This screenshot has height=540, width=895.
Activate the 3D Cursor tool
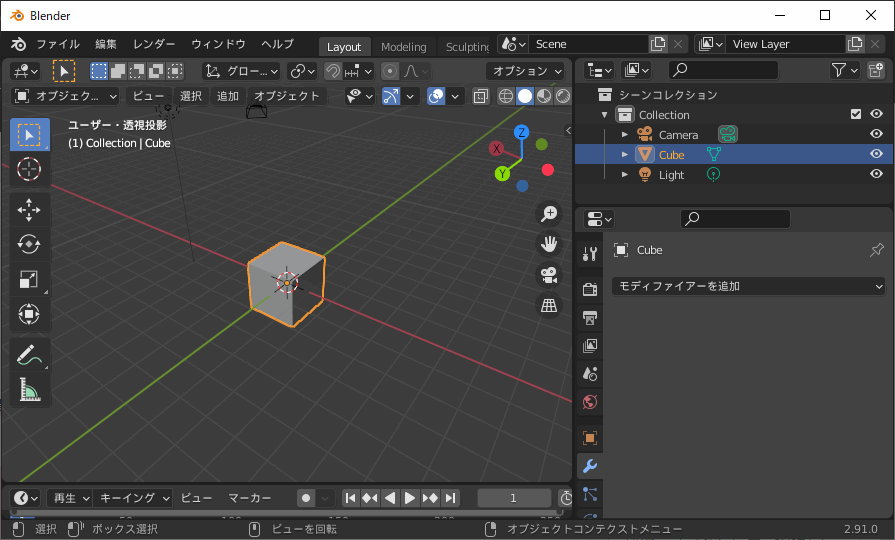(29, 170)
